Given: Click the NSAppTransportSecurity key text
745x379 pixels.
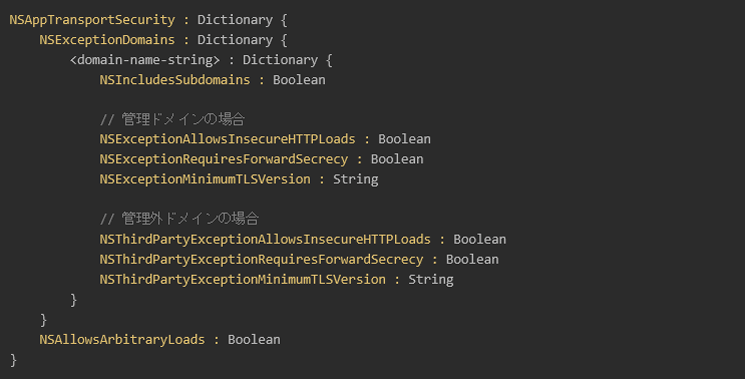Looking at the screenshot, I should tap(92, 20).
